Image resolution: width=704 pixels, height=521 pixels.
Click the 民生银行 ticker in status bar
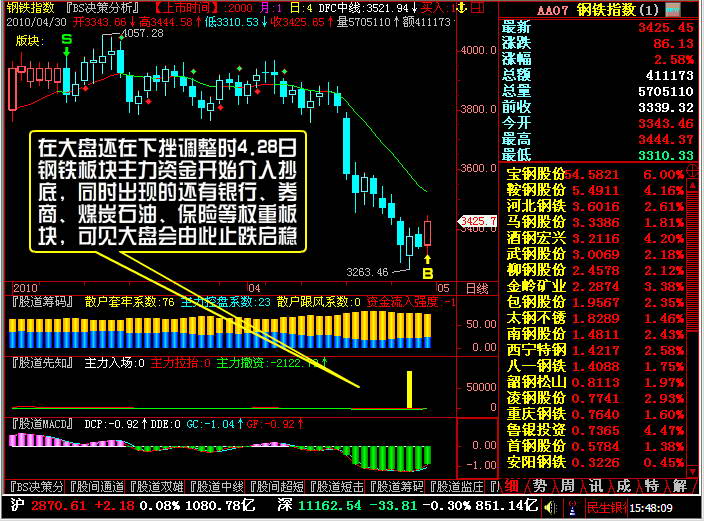(606, 508)
